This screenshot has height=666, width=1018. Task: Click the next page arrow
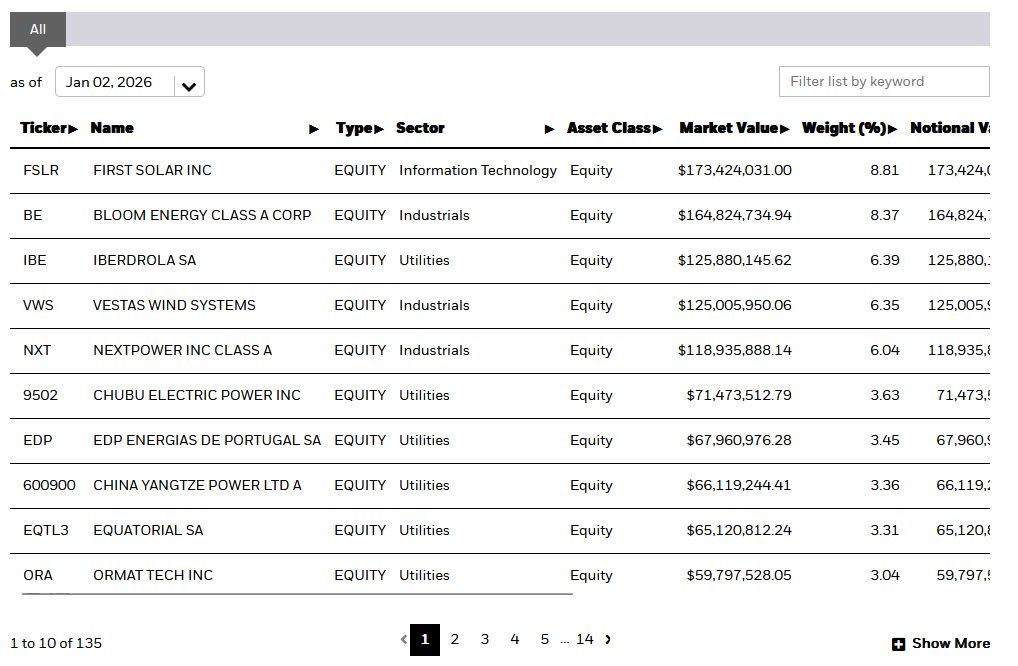[x=608, y=639]
